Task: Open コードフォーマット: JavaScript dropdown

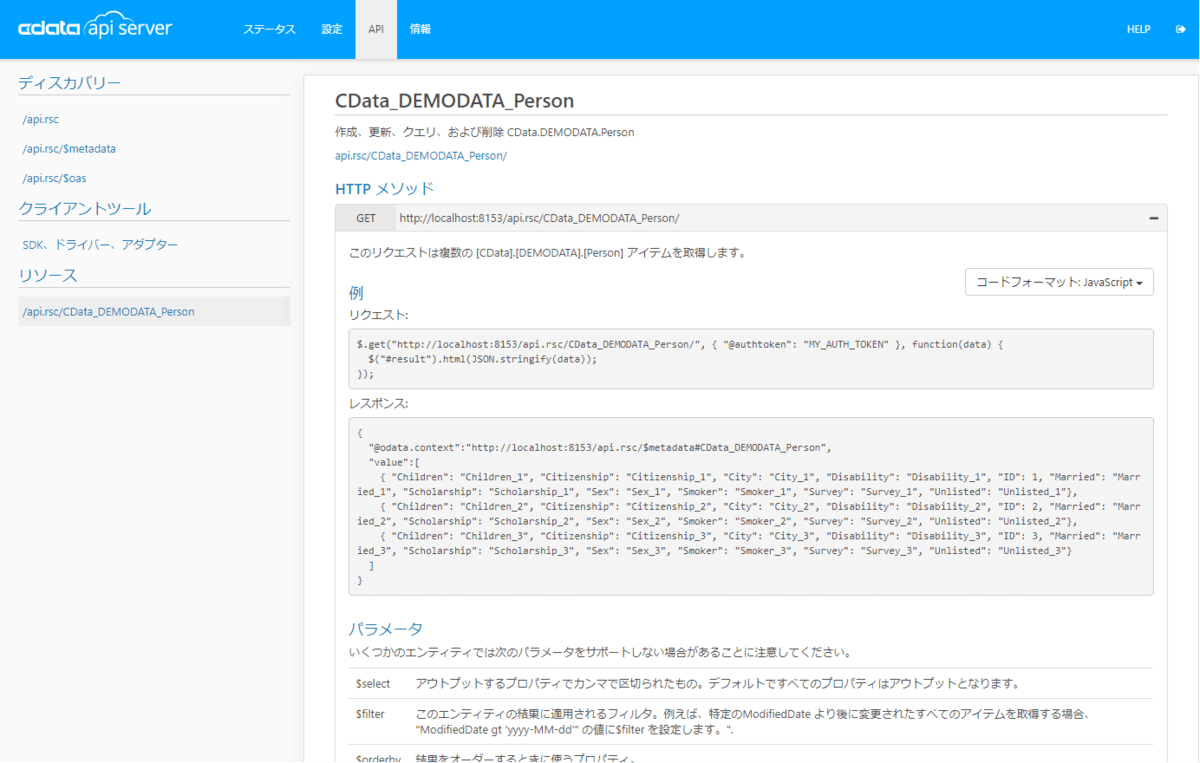Action: click(x=1059, y=282)
